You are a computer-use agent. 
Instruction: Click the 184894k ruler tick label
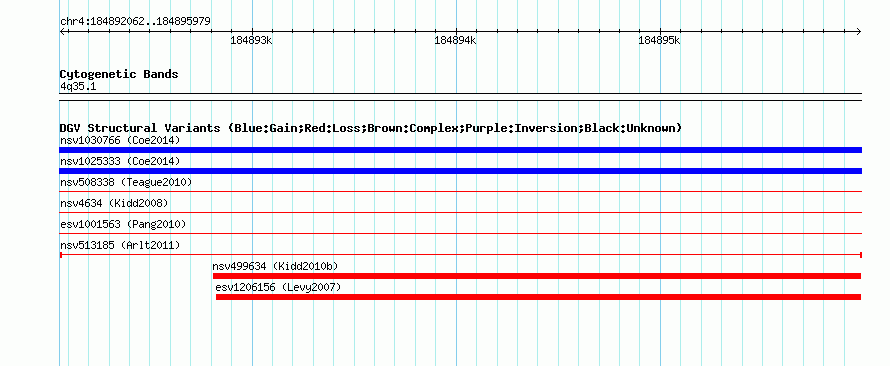[455, 40]
